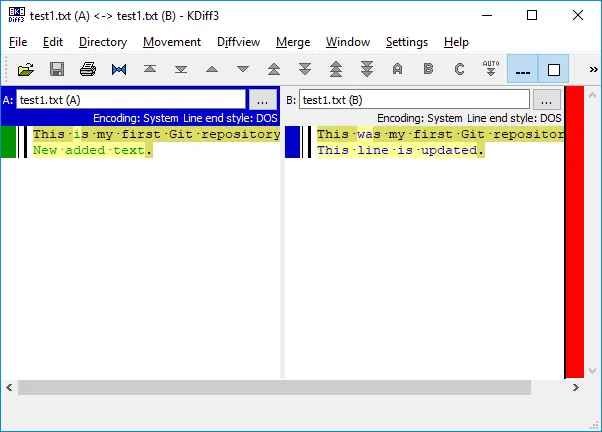Open the Diffview menu
602x432 pixels.
(x=238, y=42)
